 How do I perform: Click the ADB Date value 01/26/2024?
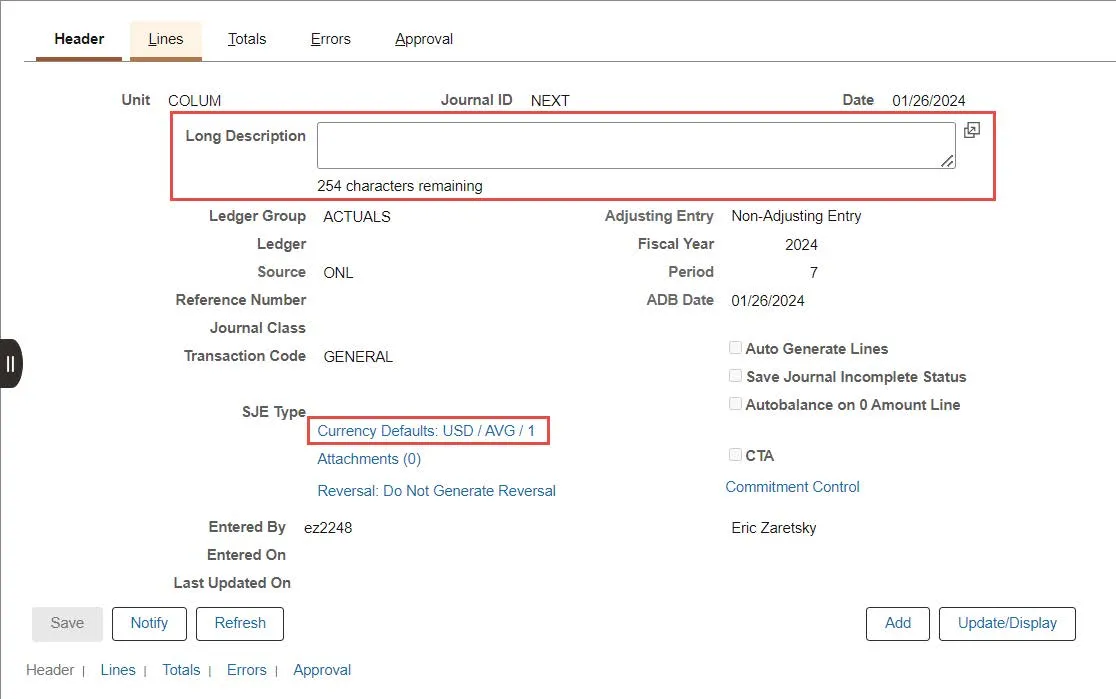pos(768,300)
